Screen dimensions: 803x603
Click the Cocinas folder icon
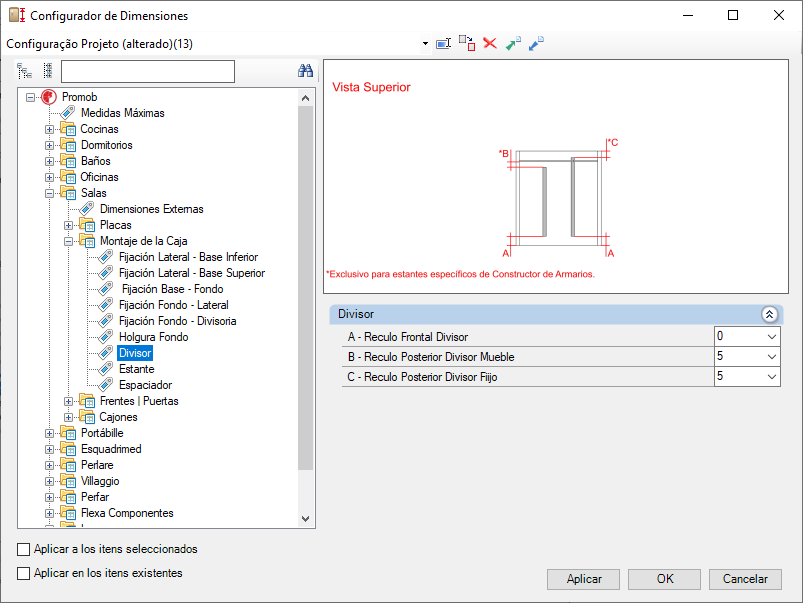point(68,129)
